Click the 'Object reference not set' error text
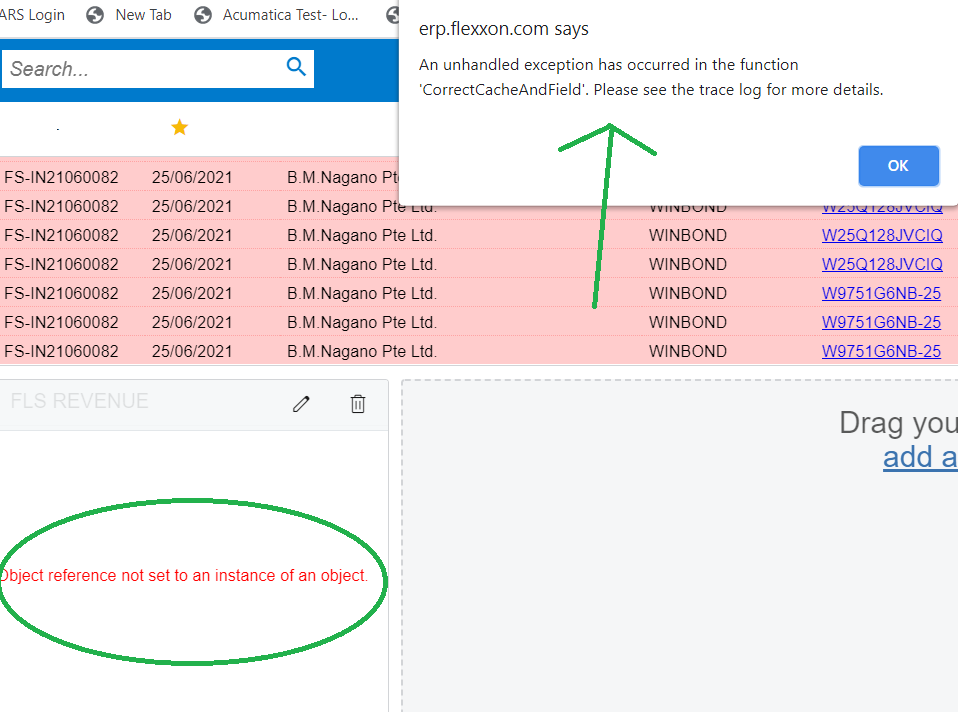 click(x=184, y=576)
